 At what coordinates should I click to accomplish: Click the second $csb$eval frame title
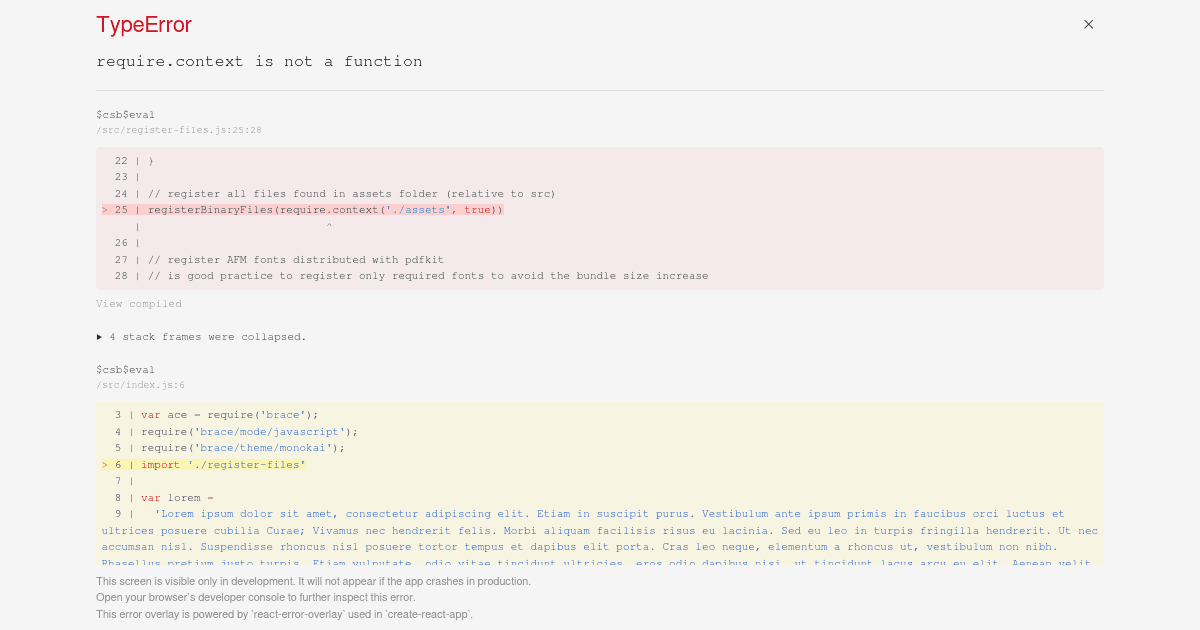pos(125,369)
